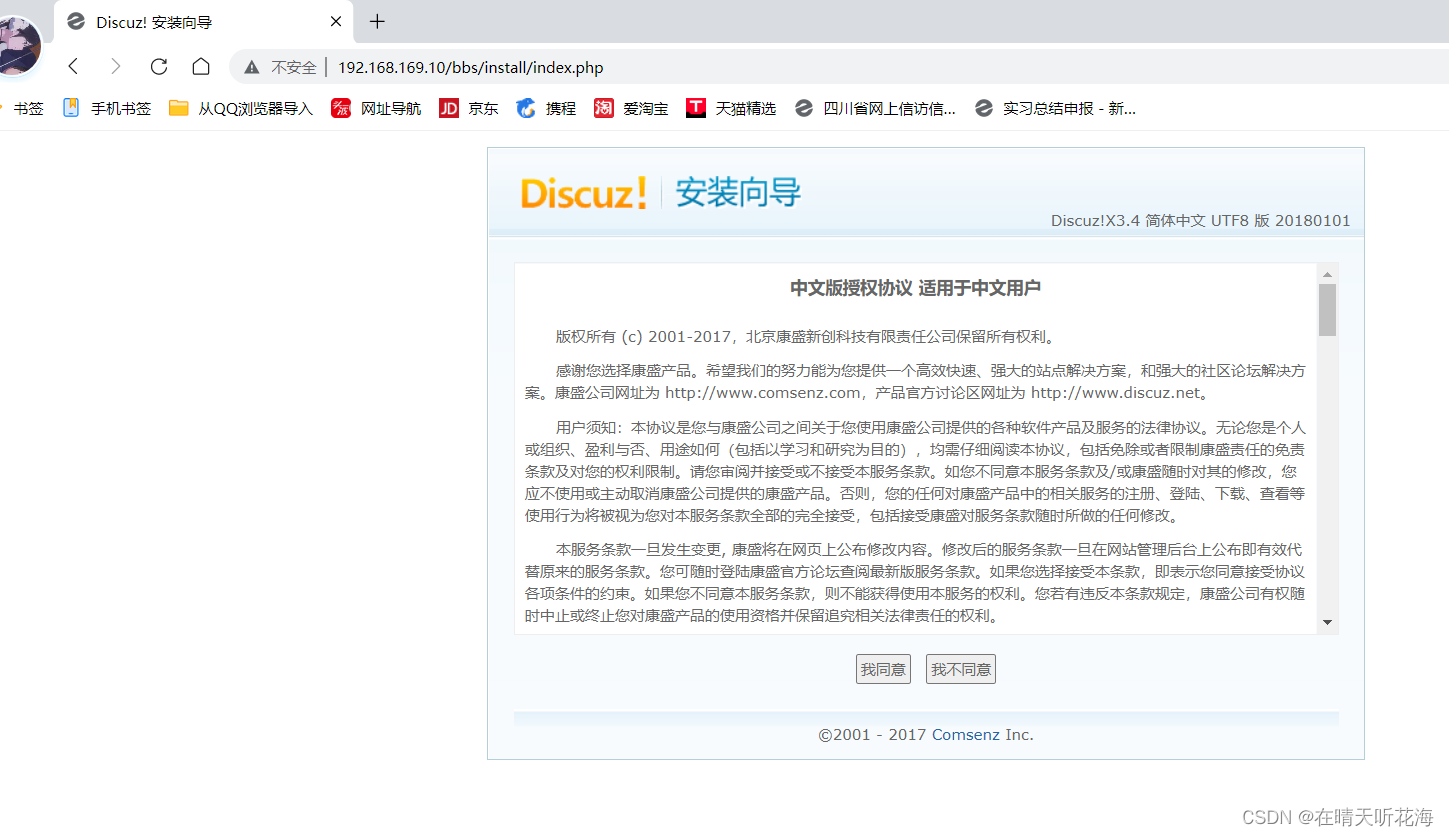Click the 携程 blue dolphin icon
This screenshot has width=1449, height=836.
(x=526, y=108)
